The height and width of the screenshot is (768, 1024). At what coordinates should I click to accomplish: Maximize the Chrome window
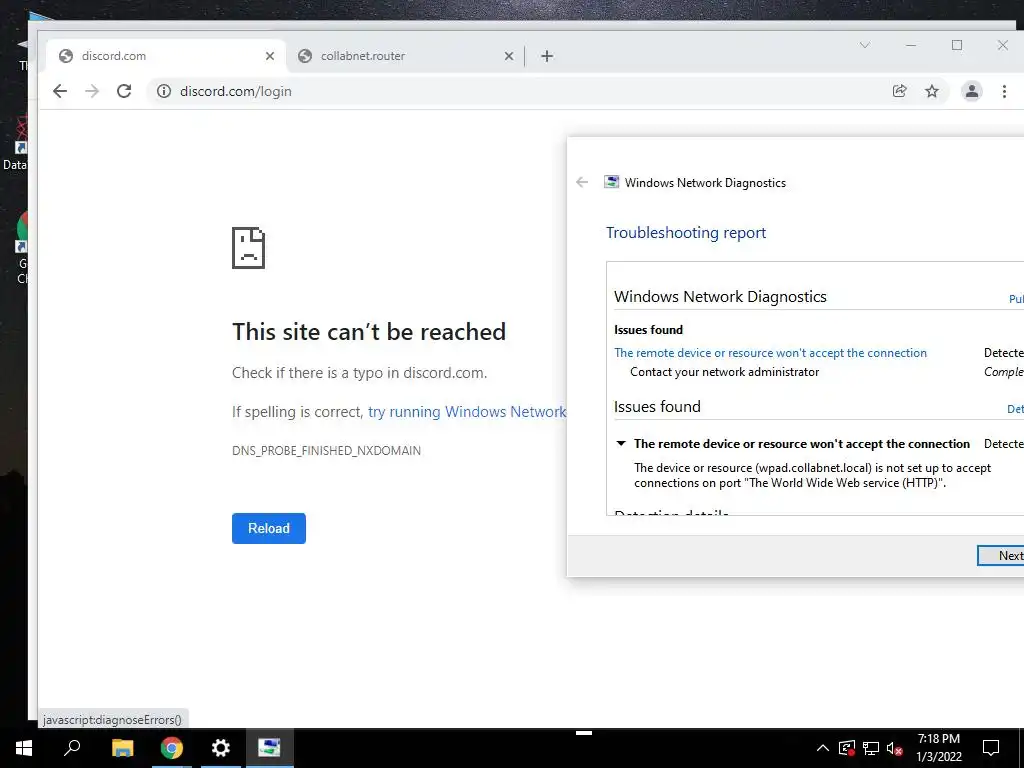(957, 45)
